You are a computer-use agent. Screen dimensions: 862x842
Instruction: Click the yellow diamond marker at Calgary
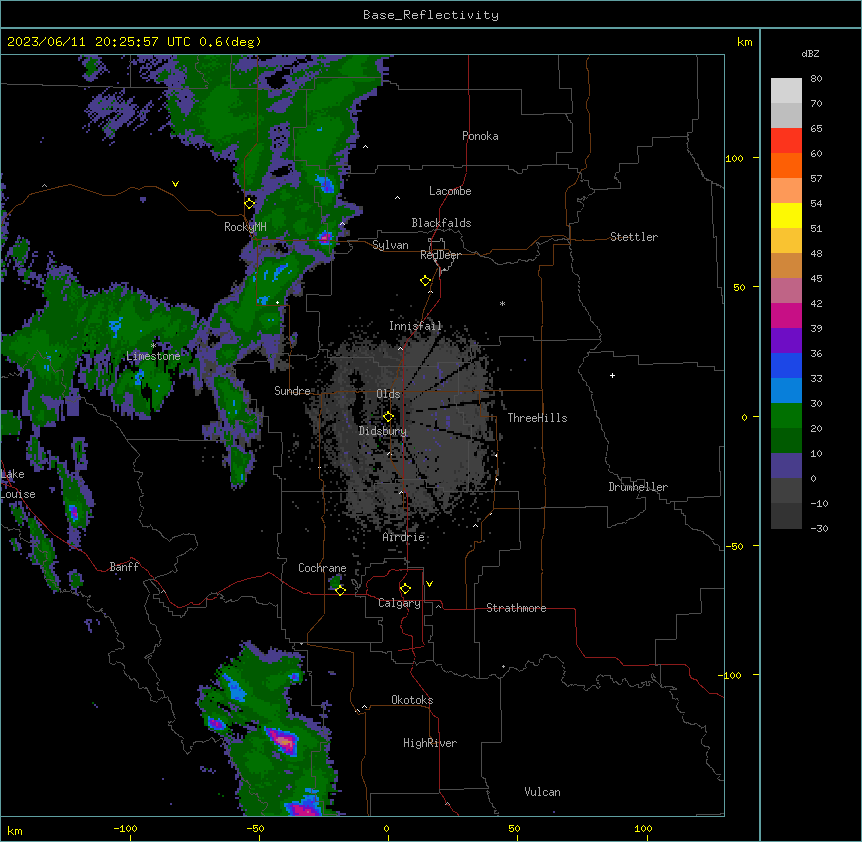405,589
